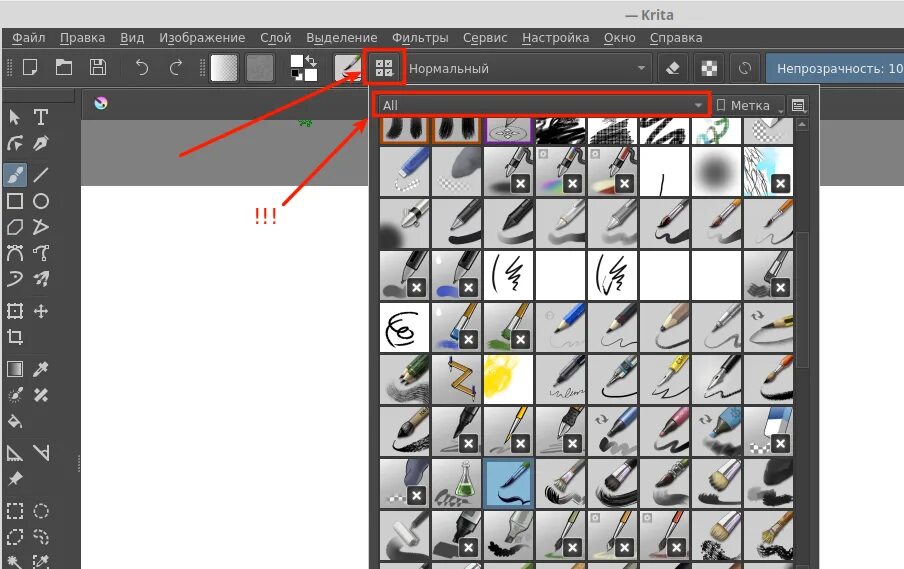Open the brush settings editor
Screen dimensions: 904x569
coord(348,68)
